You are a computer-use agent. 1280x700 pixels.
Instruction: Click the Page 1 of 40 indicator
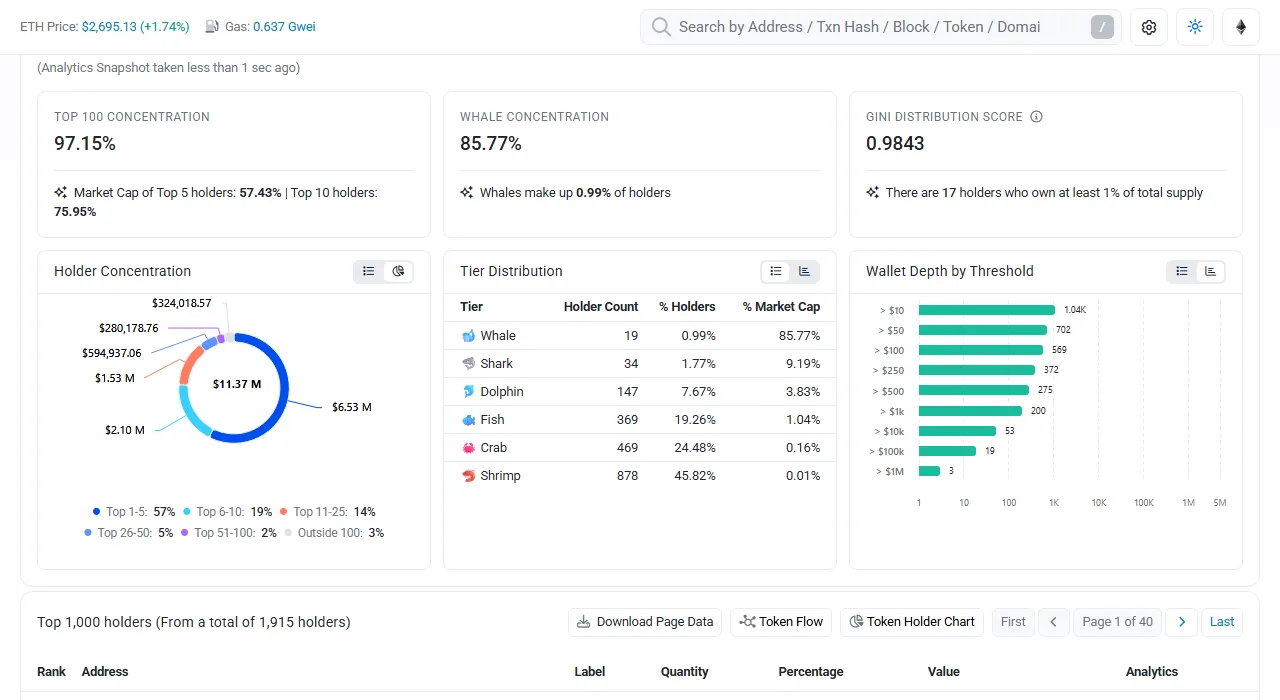point(1118,622)
